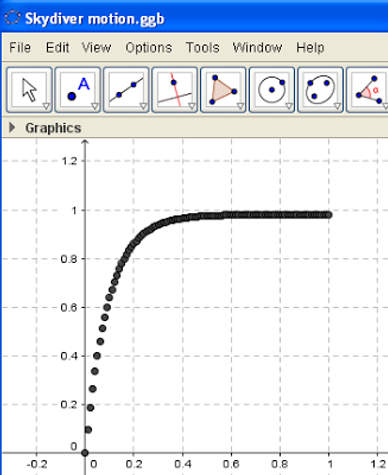Click the x-axis label -0.2
The image size is (388, 475).
[37, 464]
